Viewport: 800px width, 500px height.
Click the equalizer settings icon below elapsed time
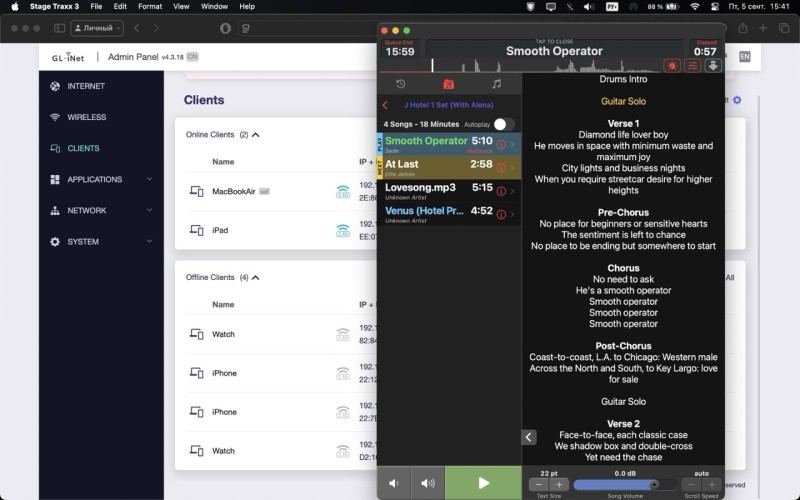[x=692, y=65]
